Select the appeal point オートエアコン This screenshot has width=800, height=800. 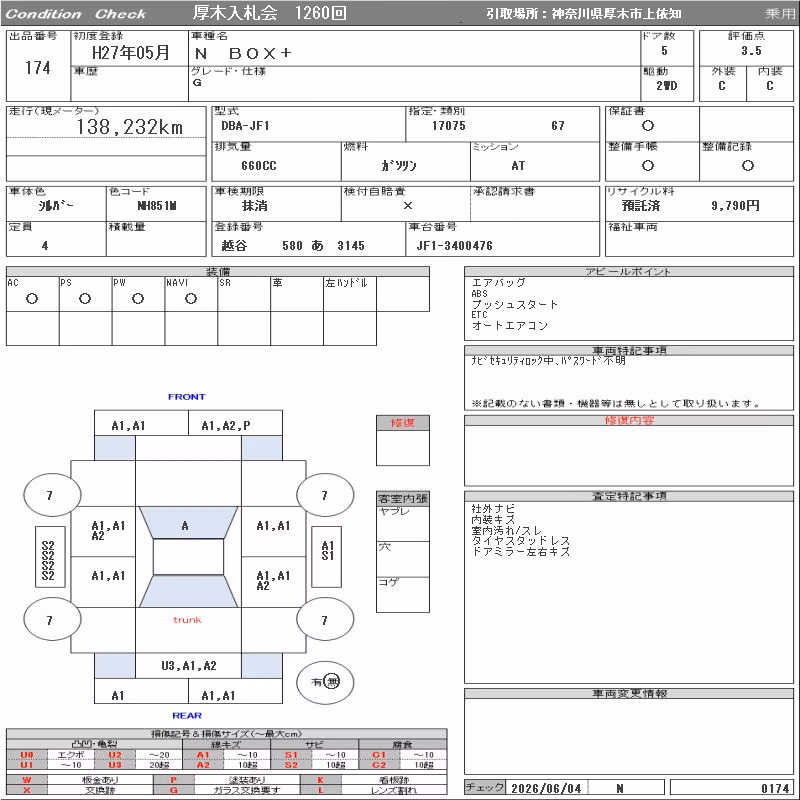(x=510, y=326)
